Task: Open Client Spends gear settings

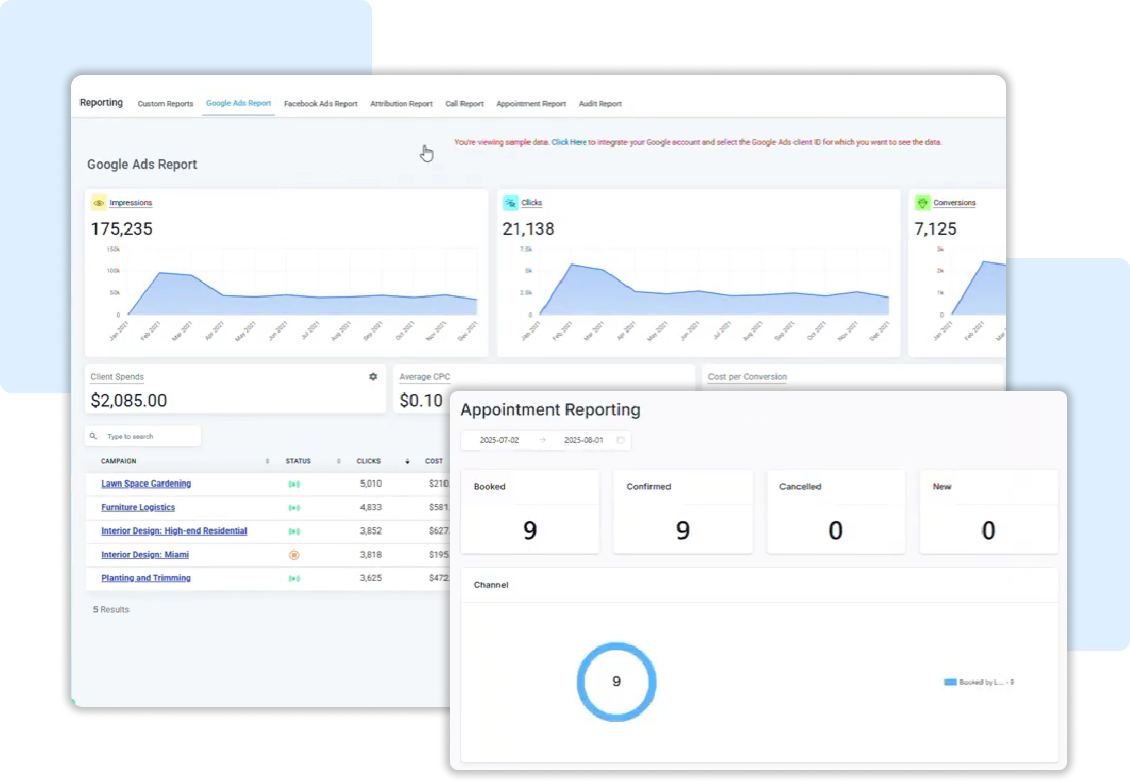Action: pyautogui.click(x=373, y=377)
